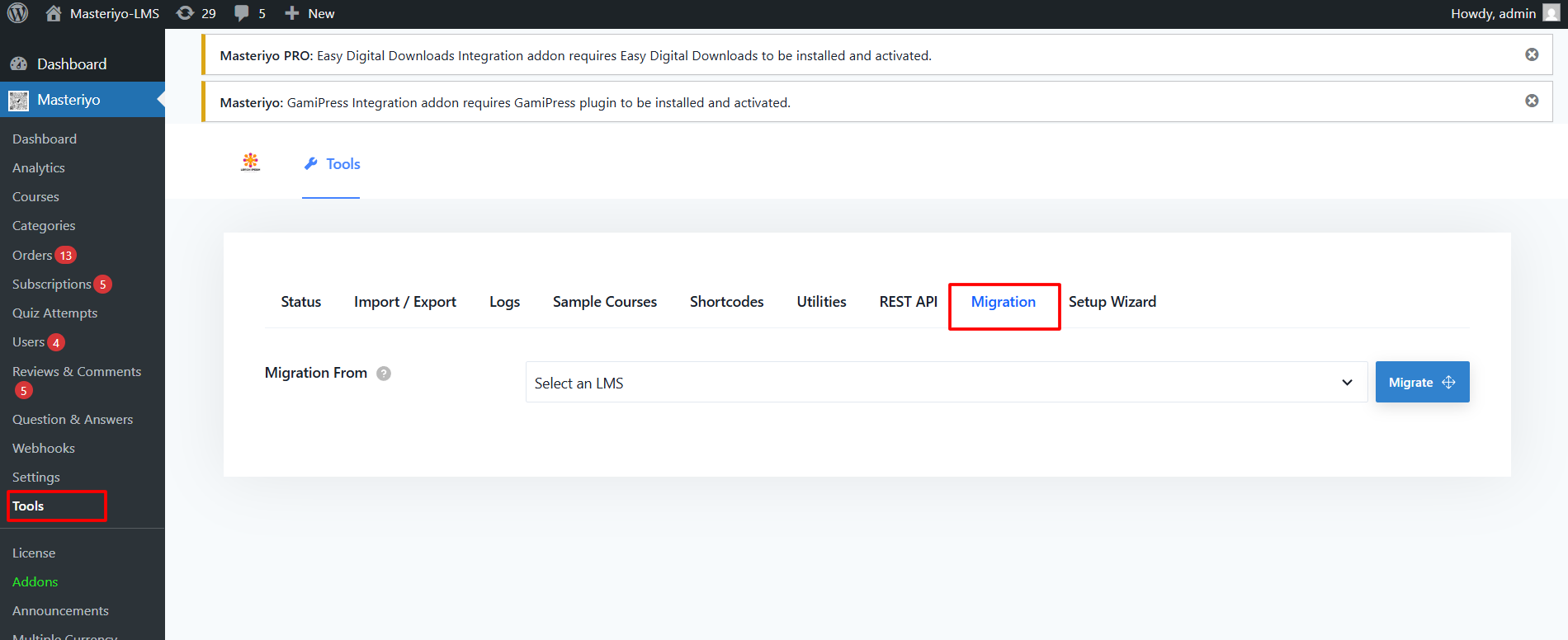
Task: View the 5 pending comments
Action: click(x=250, y=13)
